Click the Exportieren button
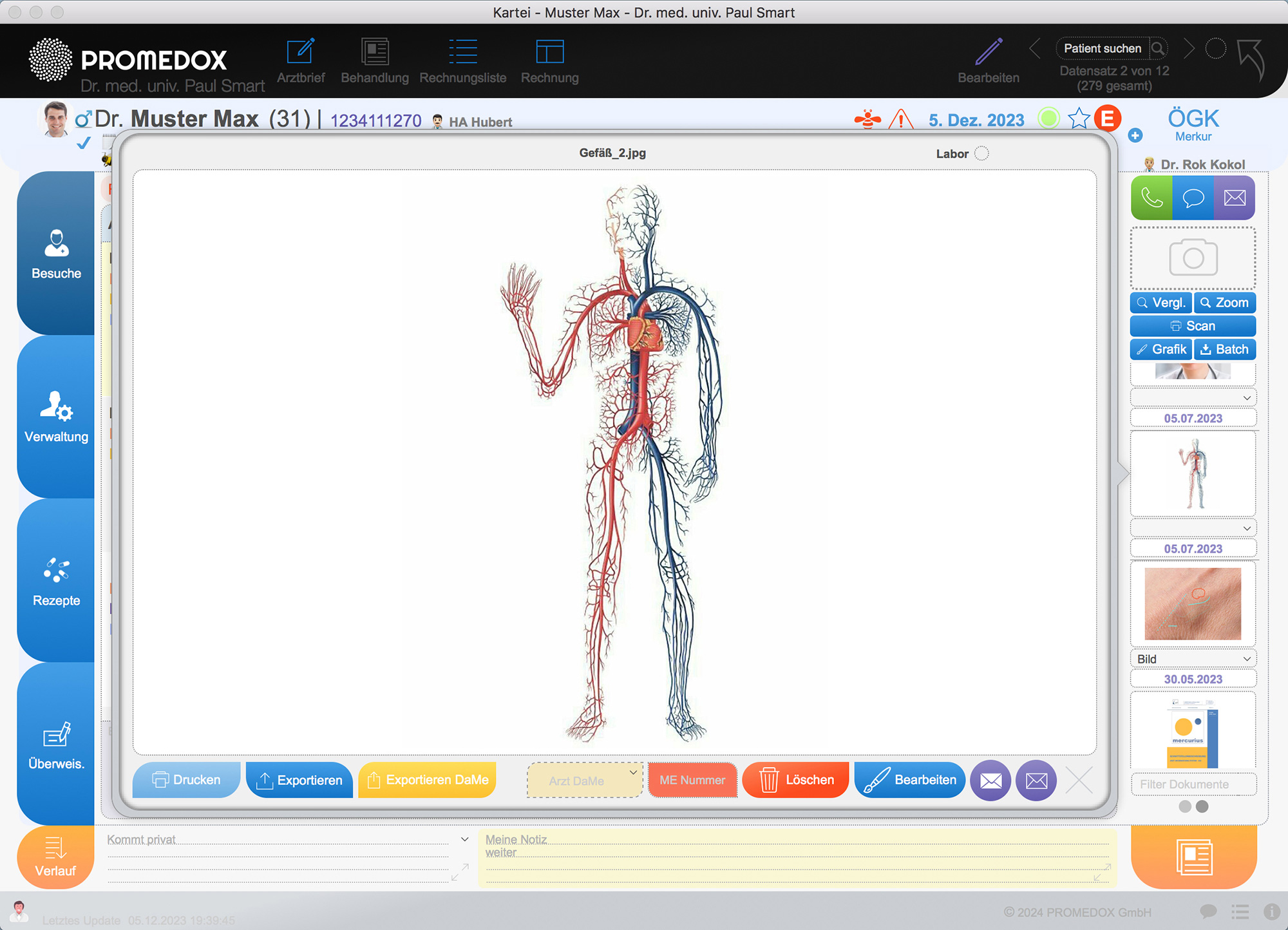 click(x=299, y=780)
